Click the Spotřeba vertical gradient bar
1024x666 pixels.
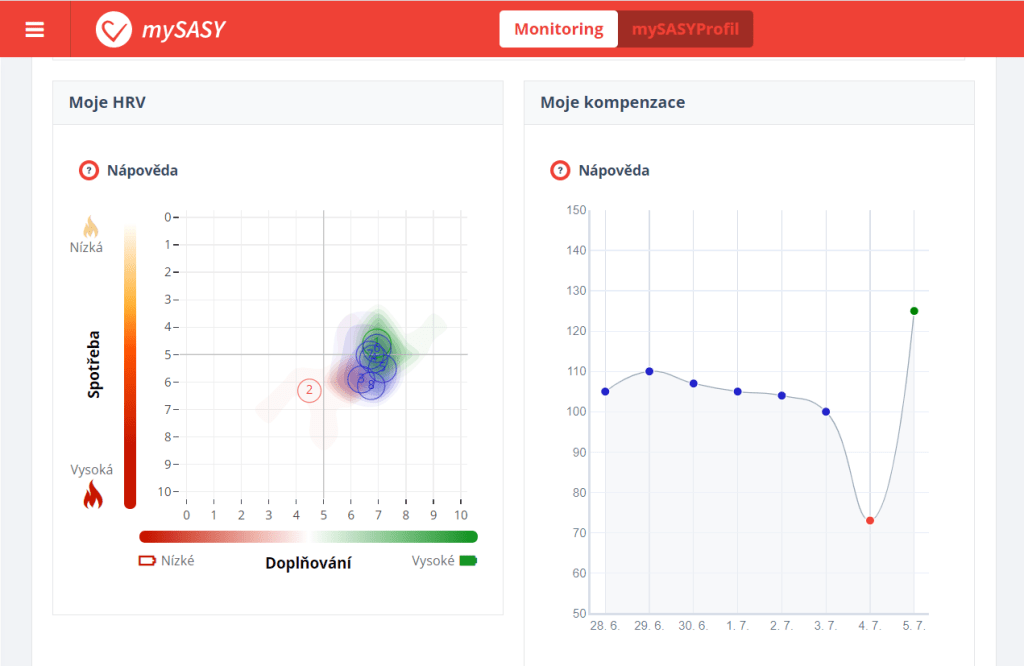click(x=130, y=365)
